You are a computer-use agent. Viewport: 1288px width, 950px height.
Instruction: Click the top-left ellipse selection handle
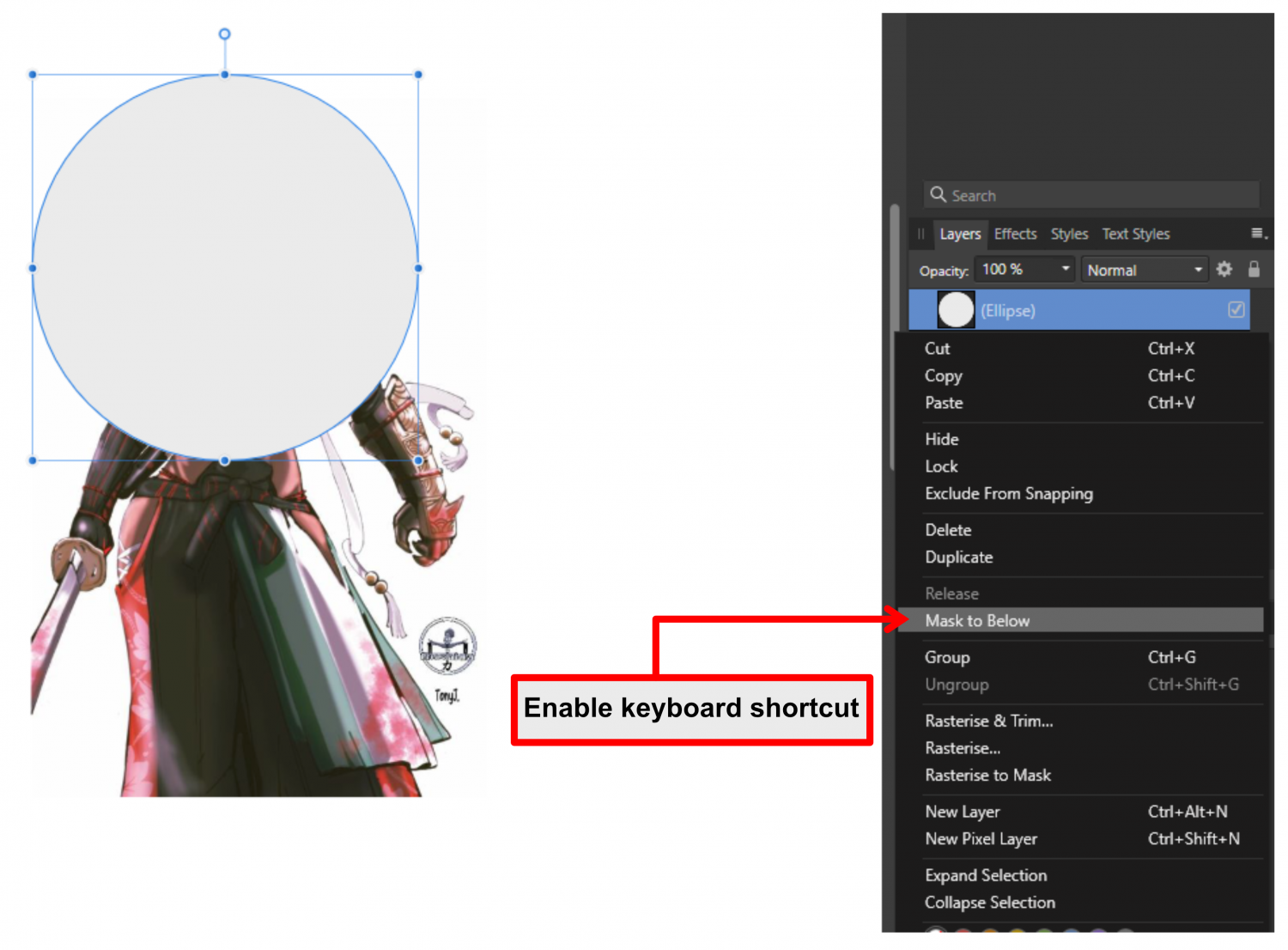(33, 75)
